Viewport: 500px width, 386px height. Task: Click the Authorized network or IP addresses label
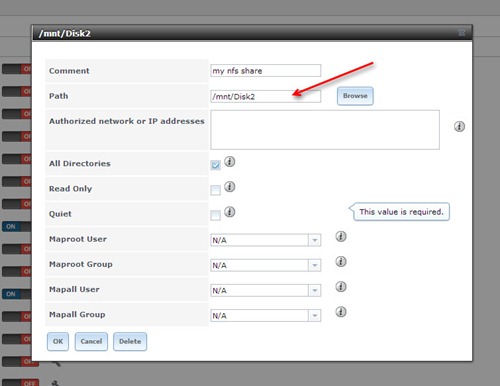(x=127, y=121)
